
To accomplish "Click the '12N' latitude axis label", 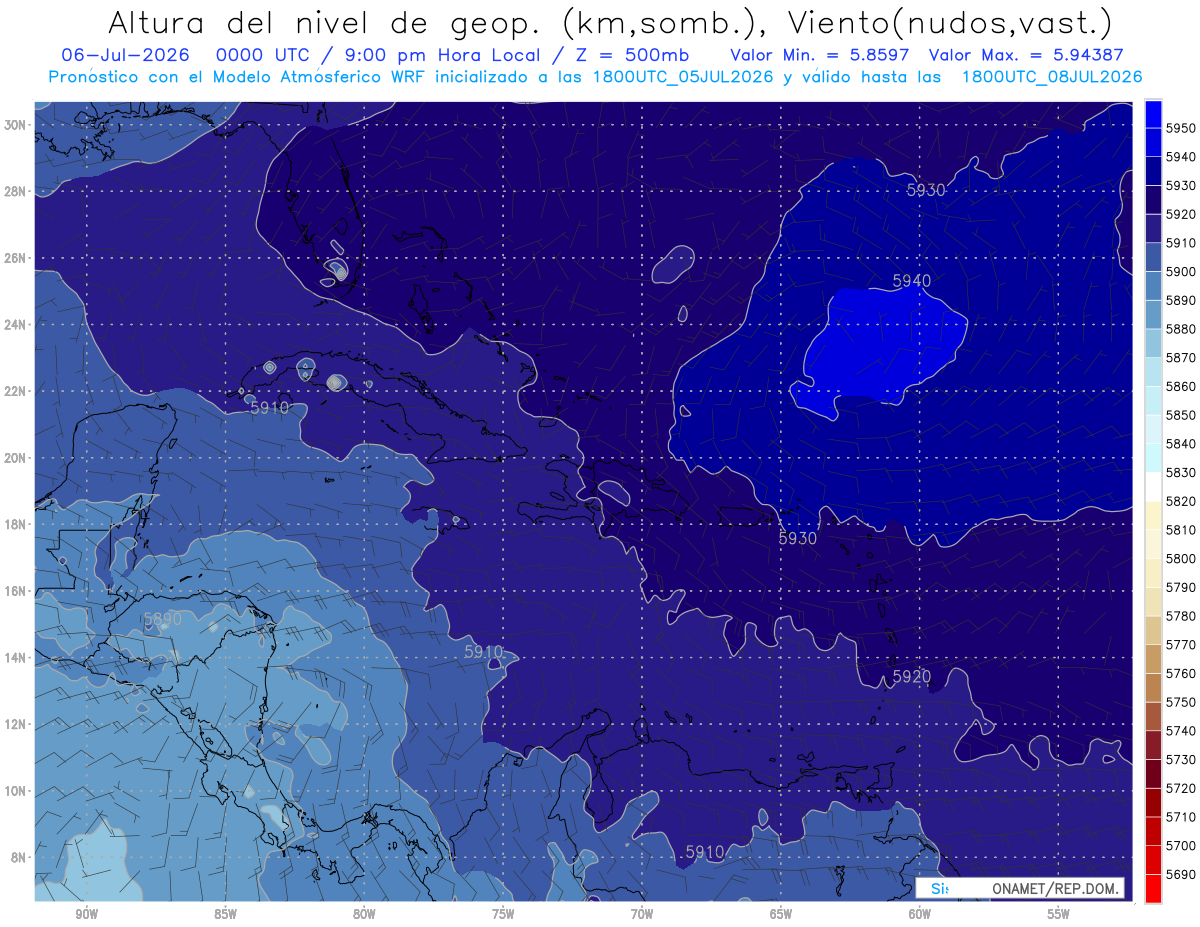I will pyautogui.click(x=15, y=724).
